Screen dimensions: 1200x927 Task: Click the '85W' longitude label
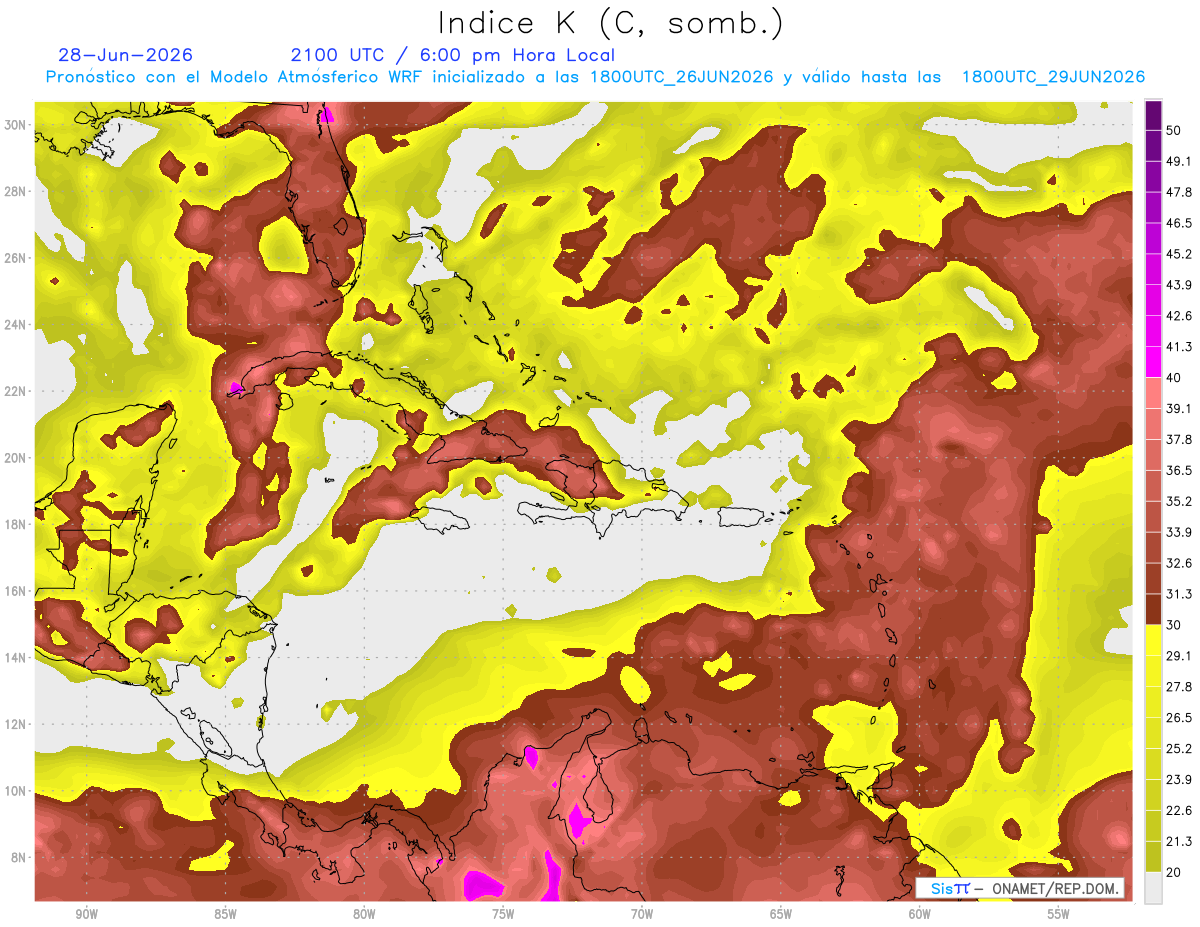225,915
